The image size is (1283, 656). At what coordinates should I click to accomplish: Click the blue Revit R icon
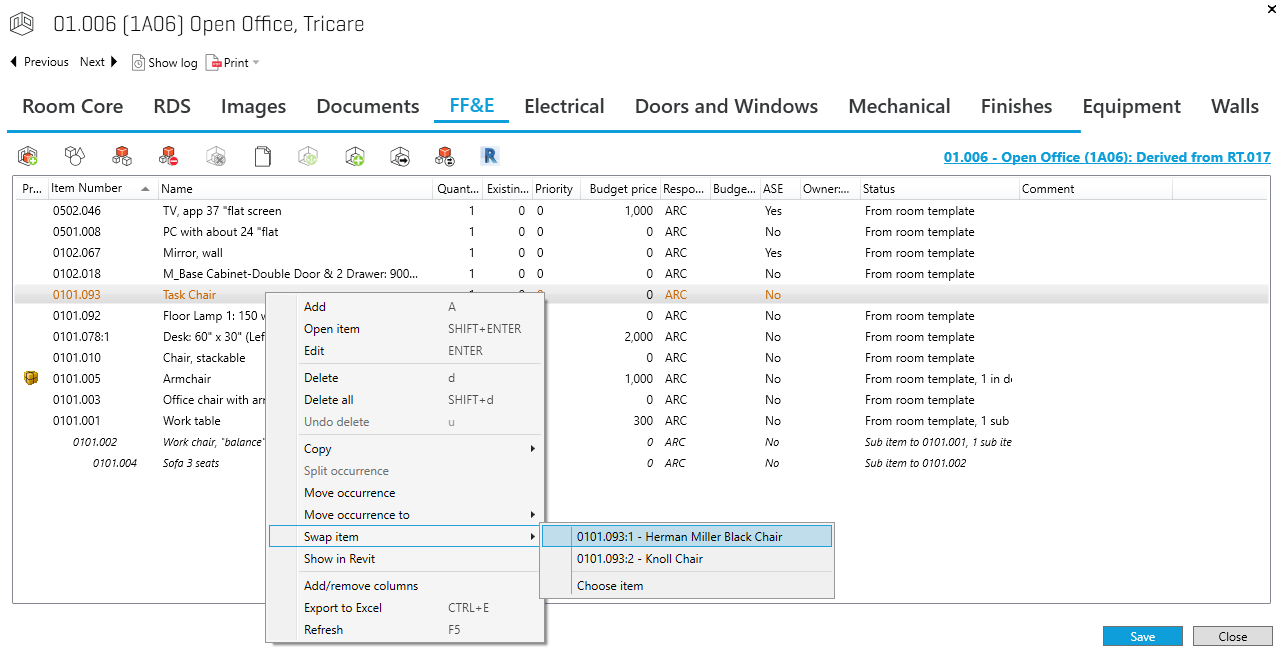coord(490,156)
